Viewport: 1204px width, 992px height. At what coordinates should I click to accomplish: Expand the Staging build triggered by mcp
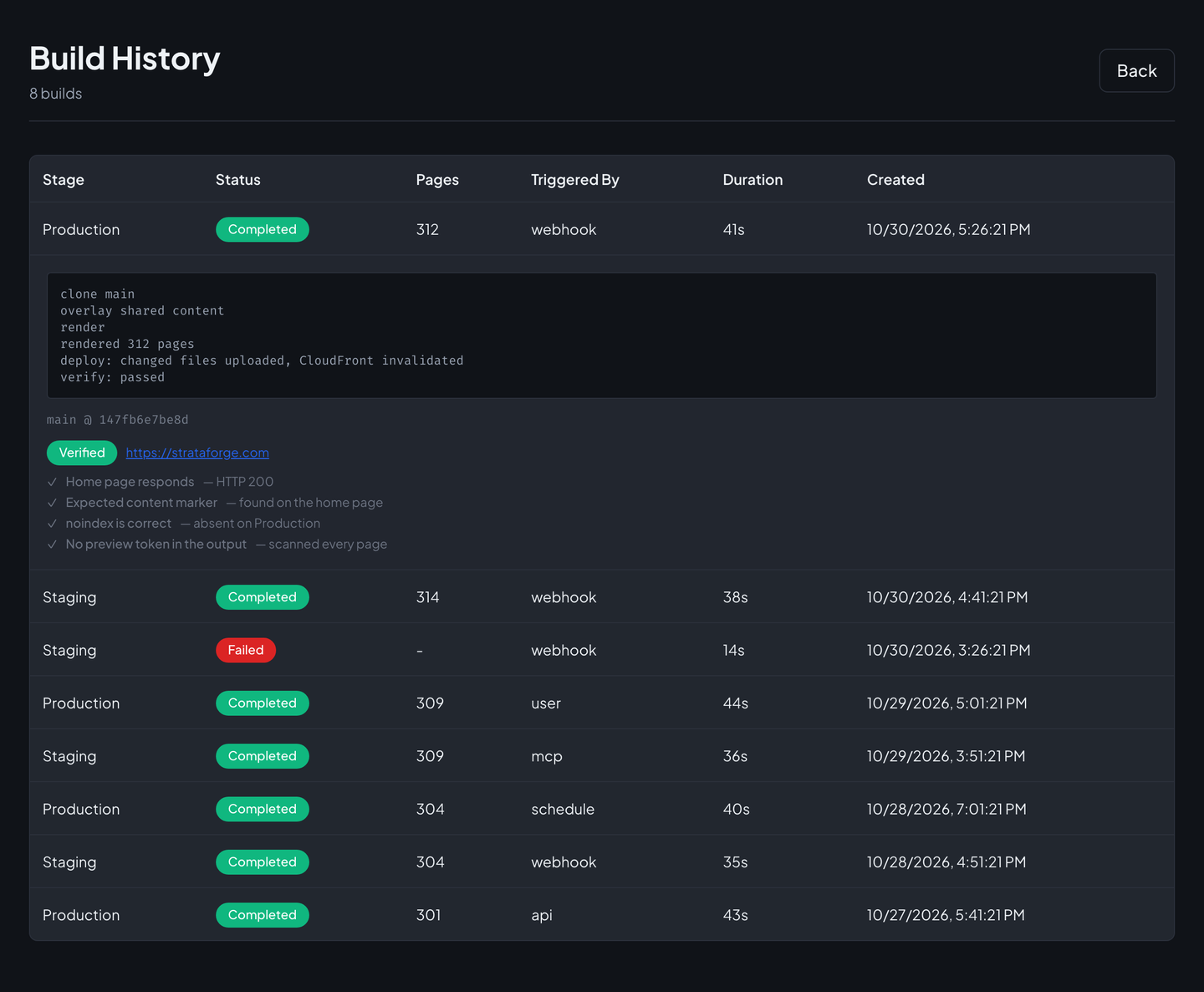coord(602,756)
